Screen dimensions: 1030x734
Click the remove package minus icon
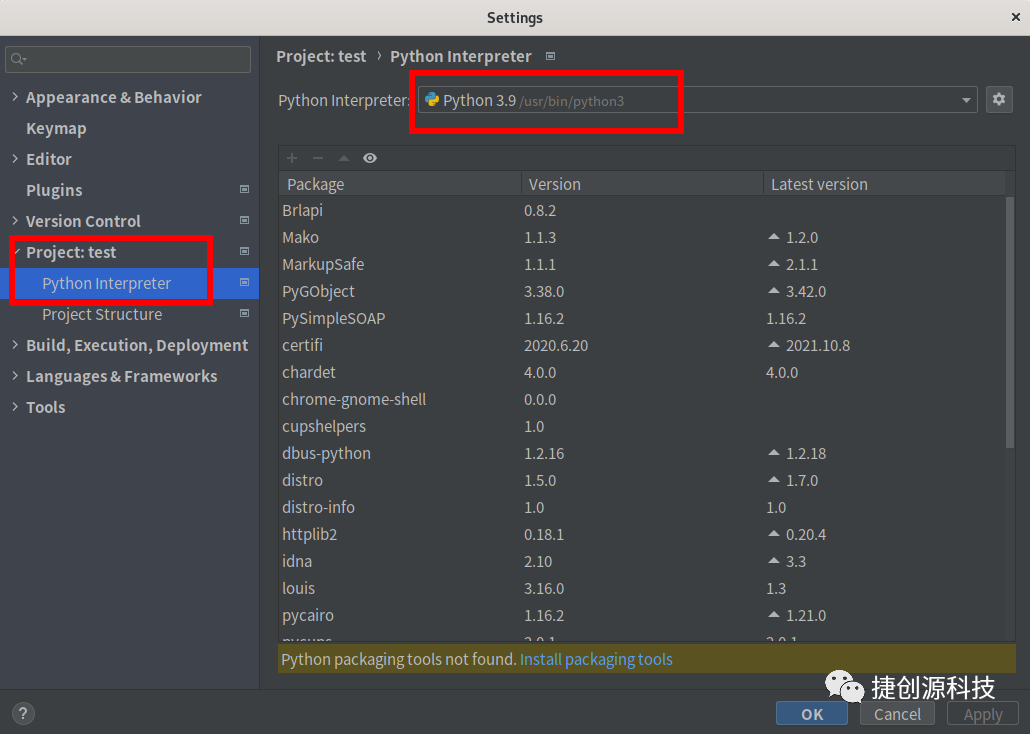pos(318,158)
